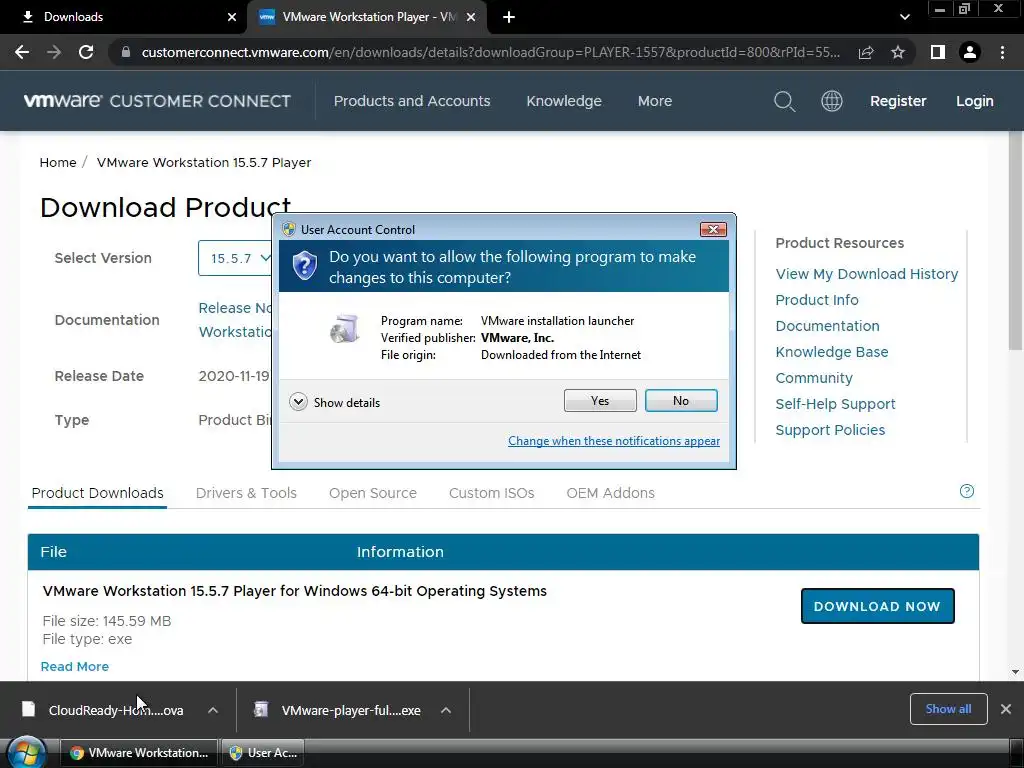Click the Login link
1024x768 pixels.
(974, 101)
